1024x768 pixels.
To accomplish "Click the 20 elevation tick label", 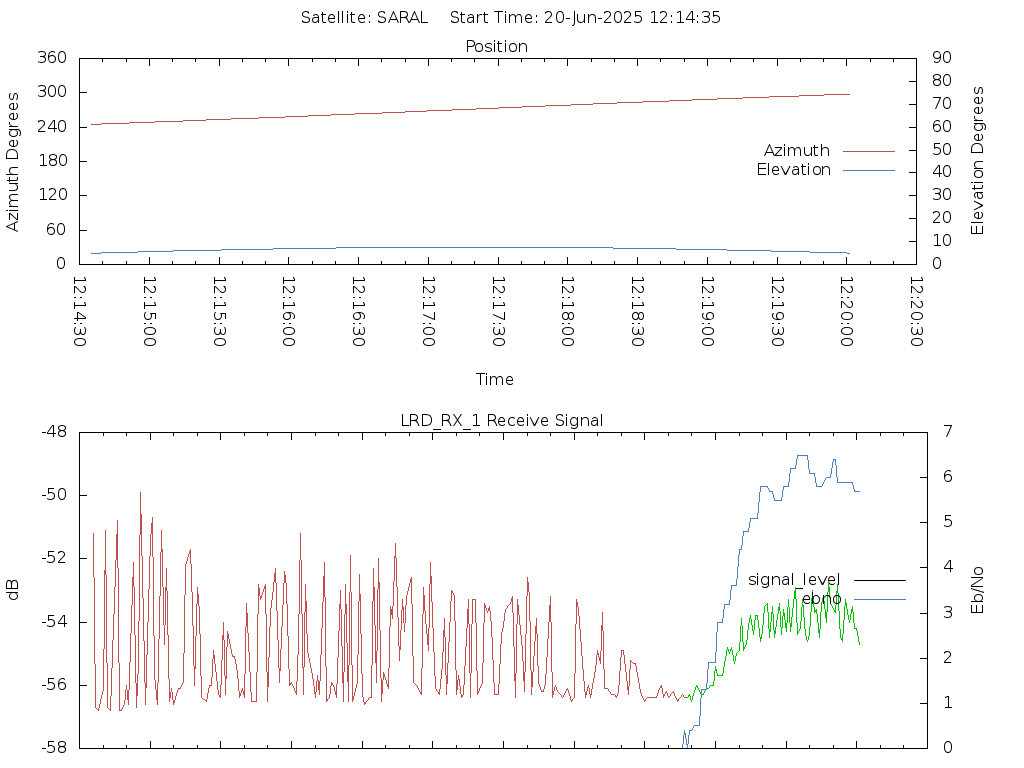I will tap(942, 218).
